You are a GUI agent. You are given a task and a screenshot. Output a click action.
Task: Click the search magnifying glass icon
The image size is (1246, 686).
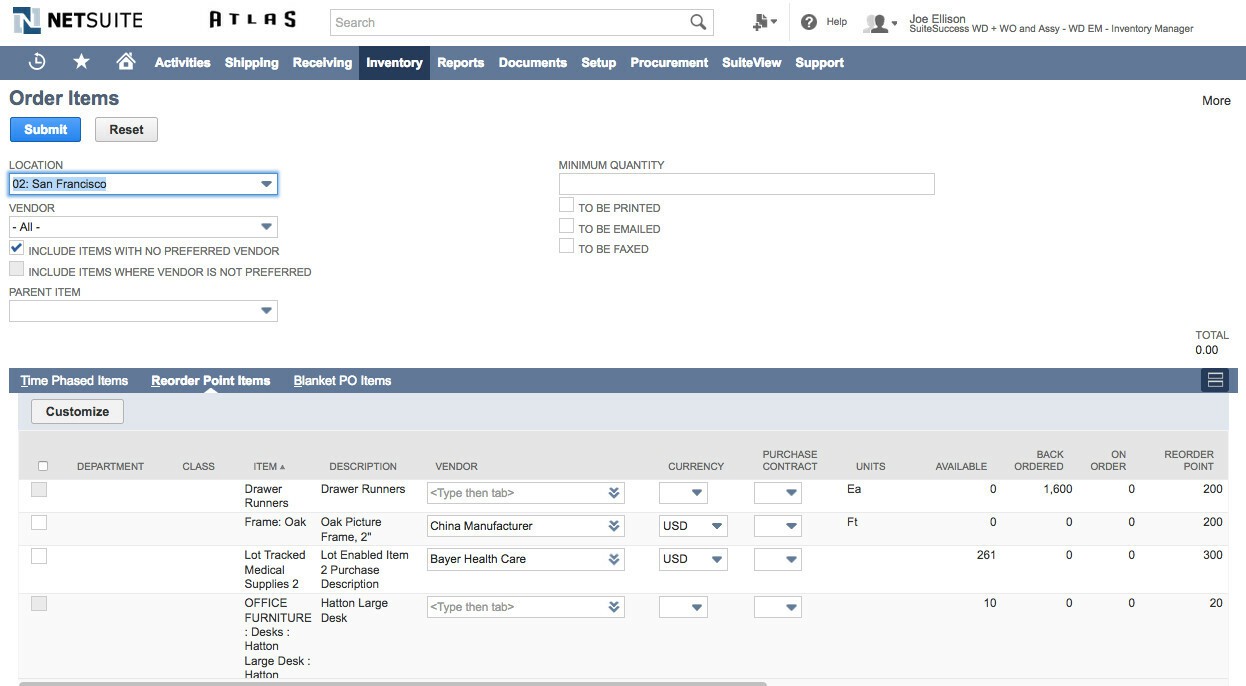tap(699, 21)
